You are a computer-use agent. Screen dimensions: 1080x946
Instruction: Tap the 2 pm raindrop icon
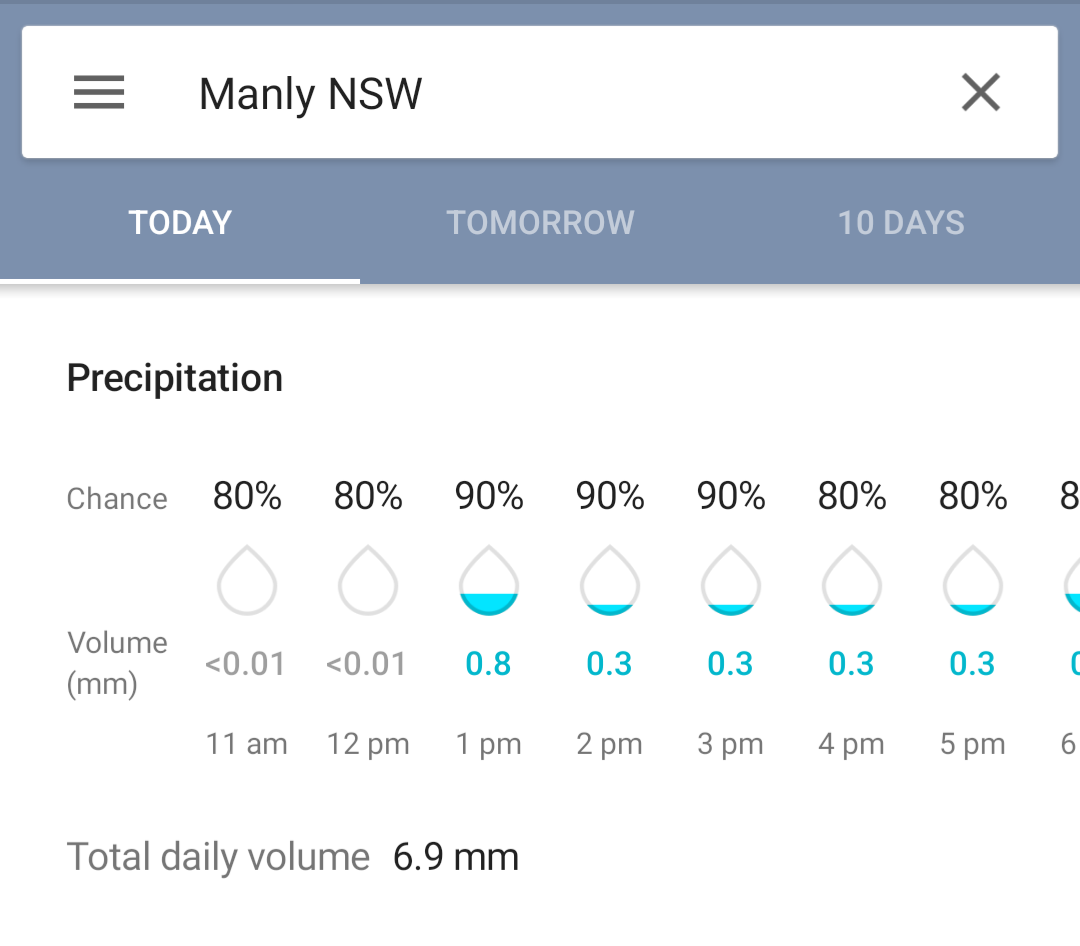click(610, 580)
